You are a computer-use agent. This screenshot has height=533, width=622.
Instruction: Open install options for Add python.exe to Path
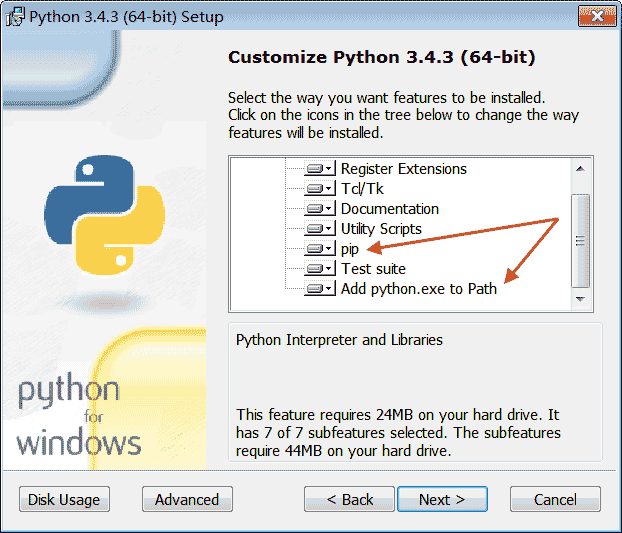pyautogui.click(x=320, y=289)
